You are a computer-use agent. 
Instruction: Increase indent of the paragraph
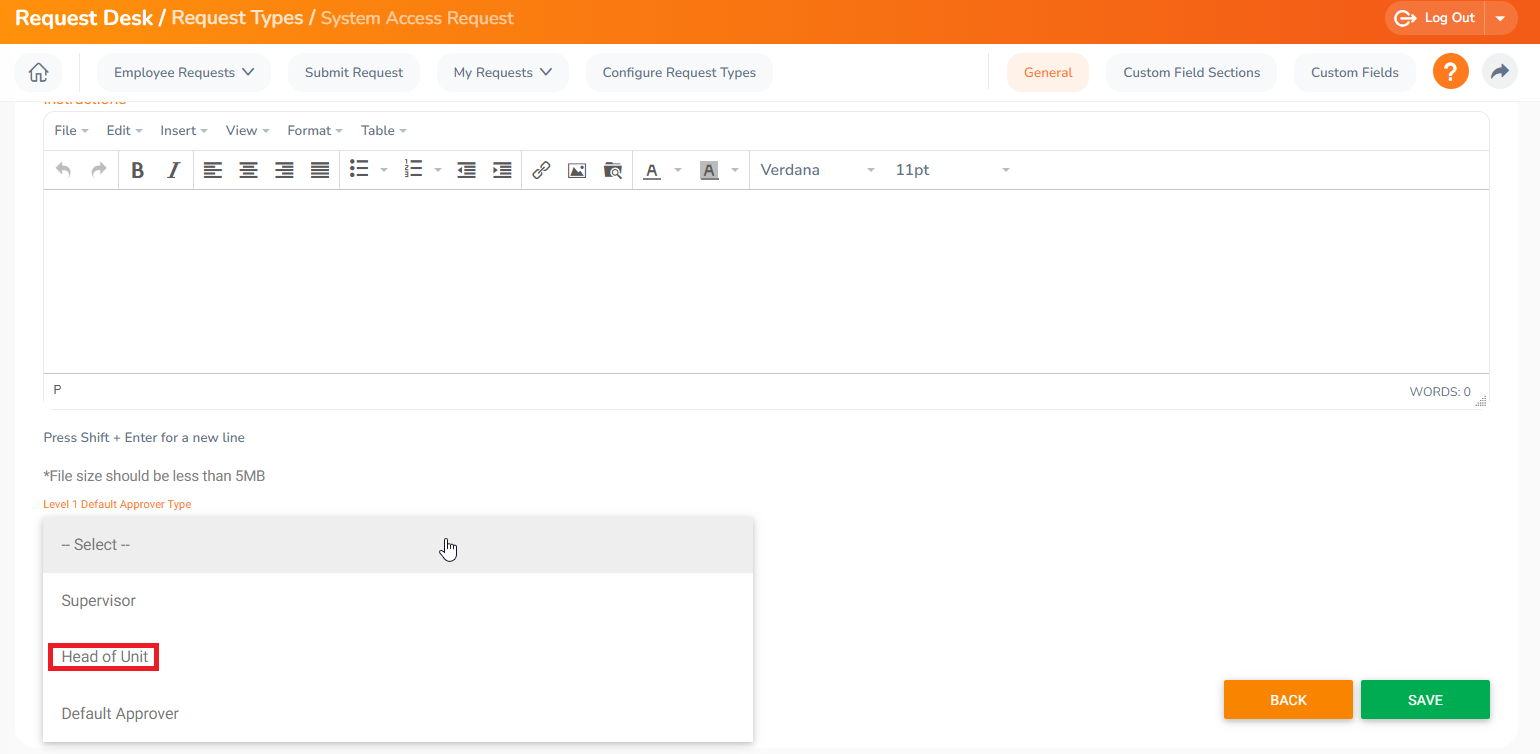click(502, 170)
